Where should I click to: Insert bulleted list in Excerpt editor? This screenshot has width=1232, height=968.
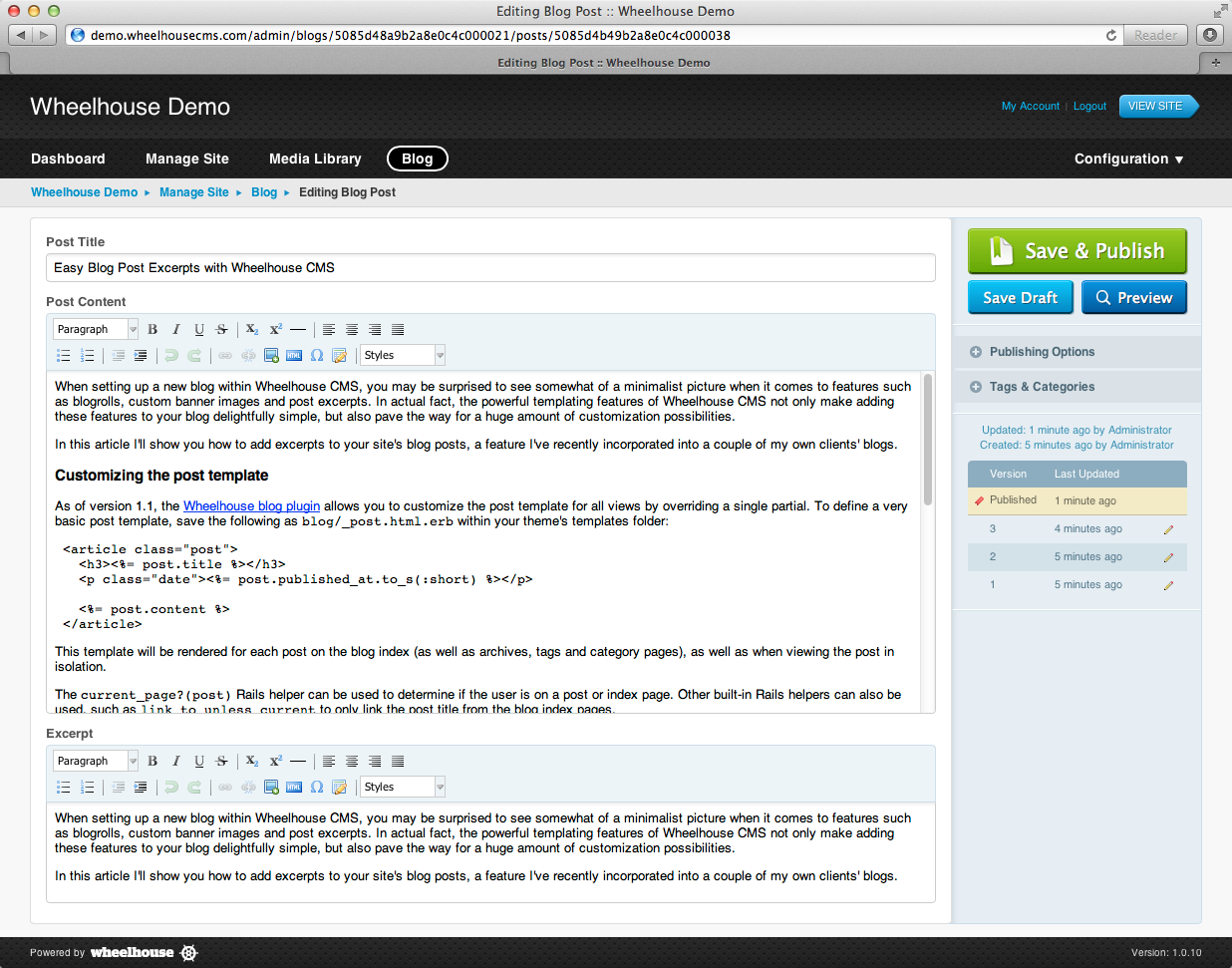pyautogui.click(x=64, y=787)
